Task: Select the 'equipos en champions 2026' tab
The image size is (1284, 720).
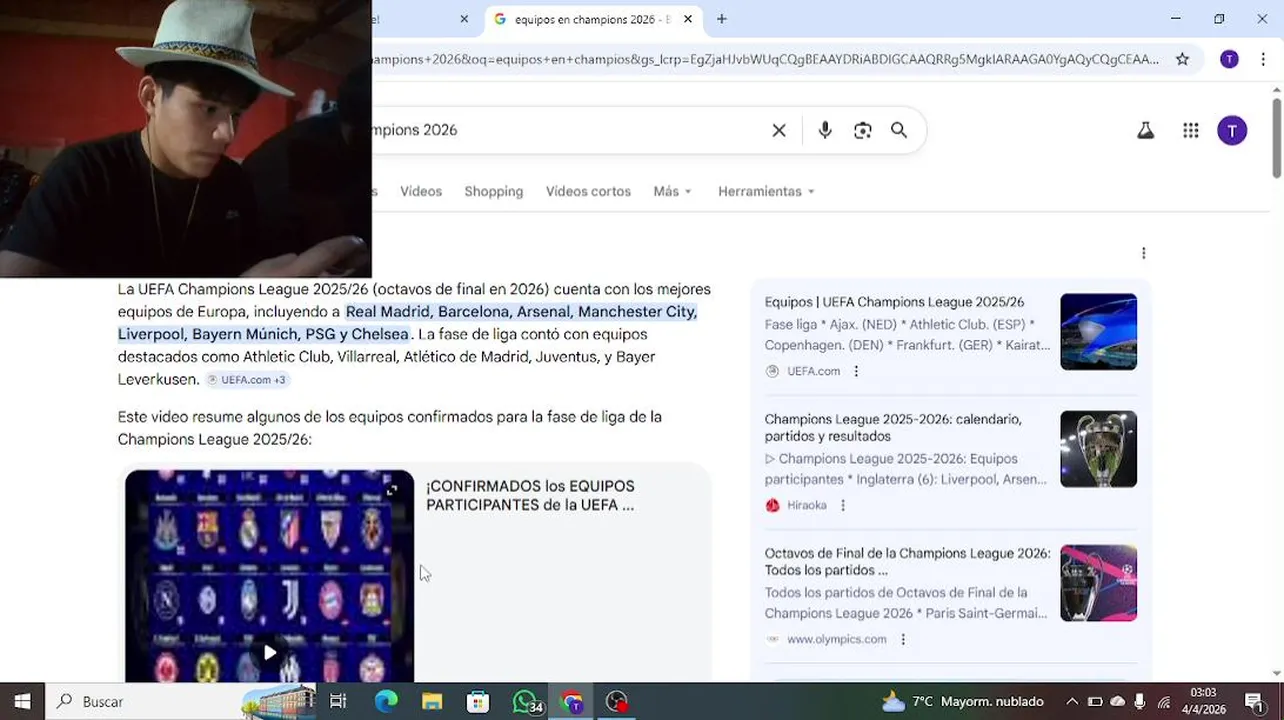Action: coord(592,19)
